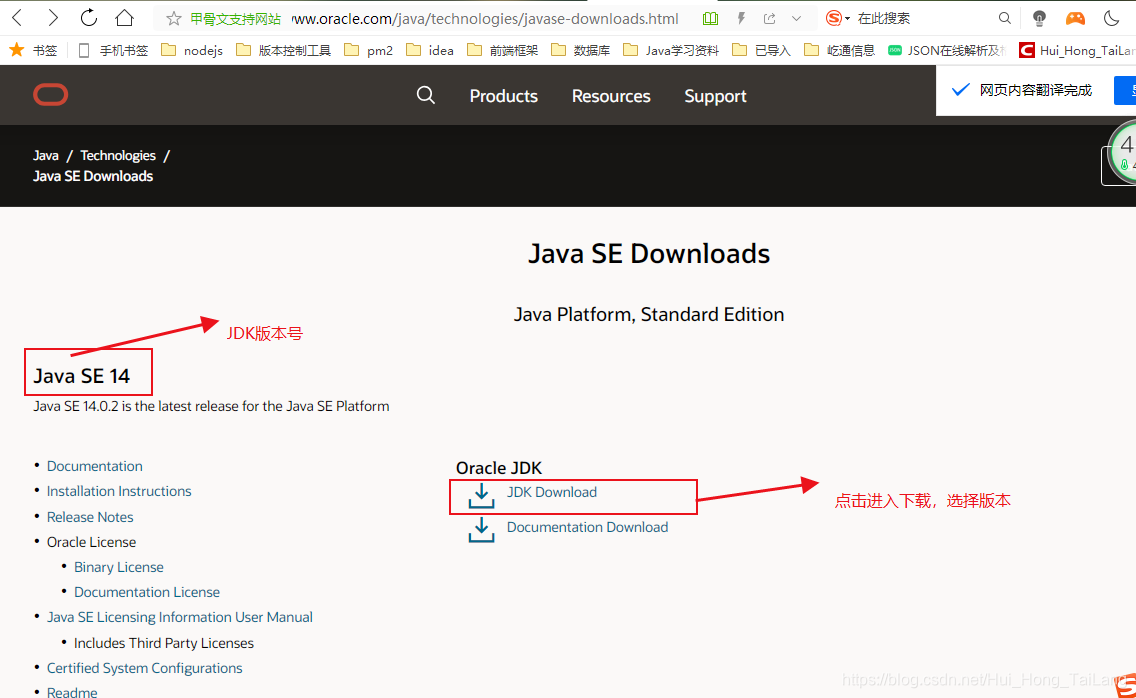Viewport: 1136px width, 698px height.
Task: Click the lightbulb toolbar icon
Action: click(x=1039, y=18)
